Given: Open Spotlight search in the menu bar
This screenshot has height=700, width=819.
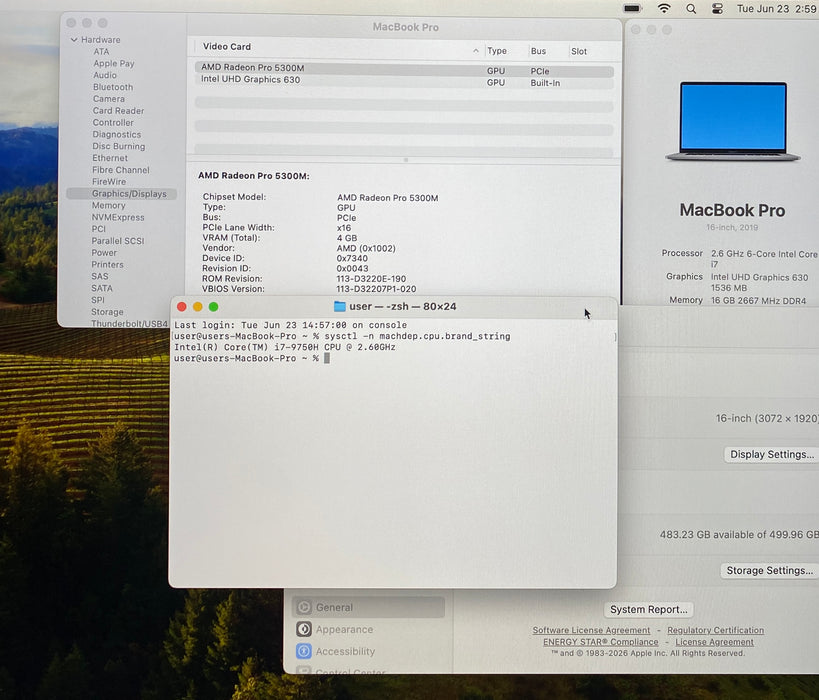Looking at the screenshot, I should [x=691, y=9].
